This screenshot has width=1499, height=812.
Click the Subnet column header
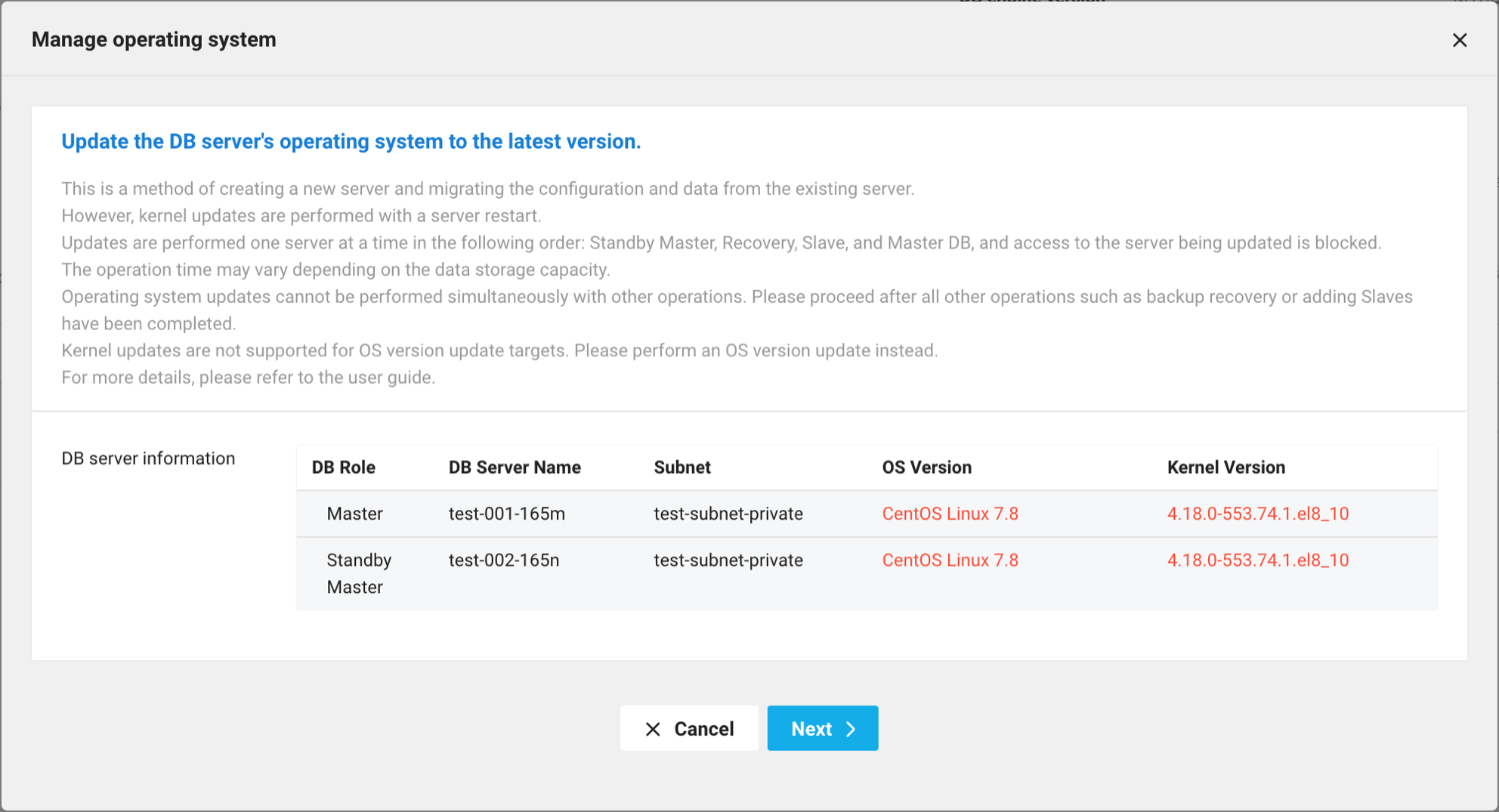[x=682, y=468]
